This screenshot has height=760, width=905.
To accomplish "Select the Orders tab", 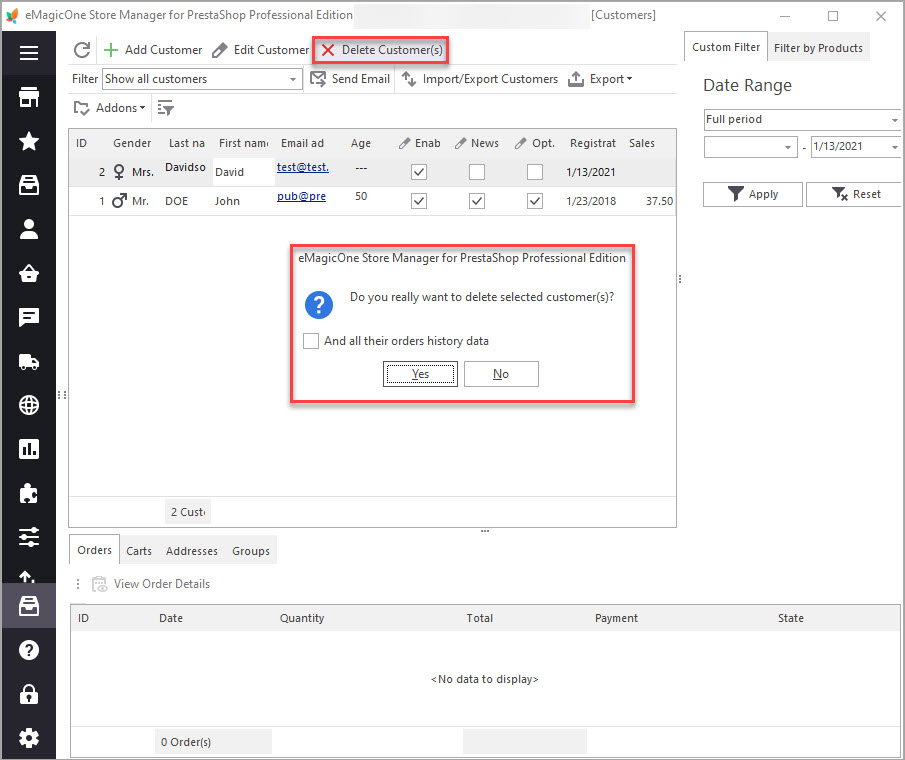I will 95,550.
